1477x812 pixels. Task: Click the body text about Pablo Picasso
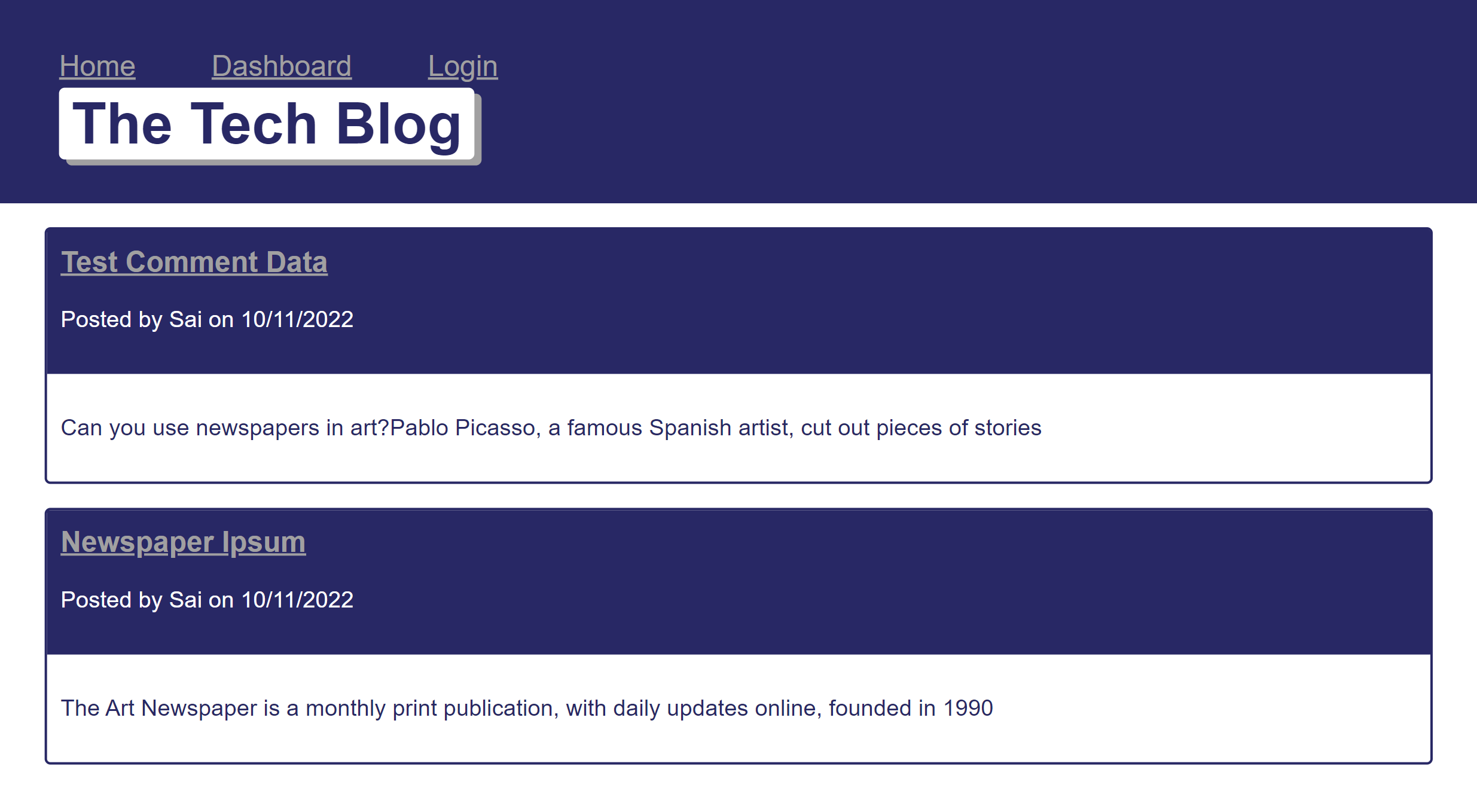click(550, 427)
